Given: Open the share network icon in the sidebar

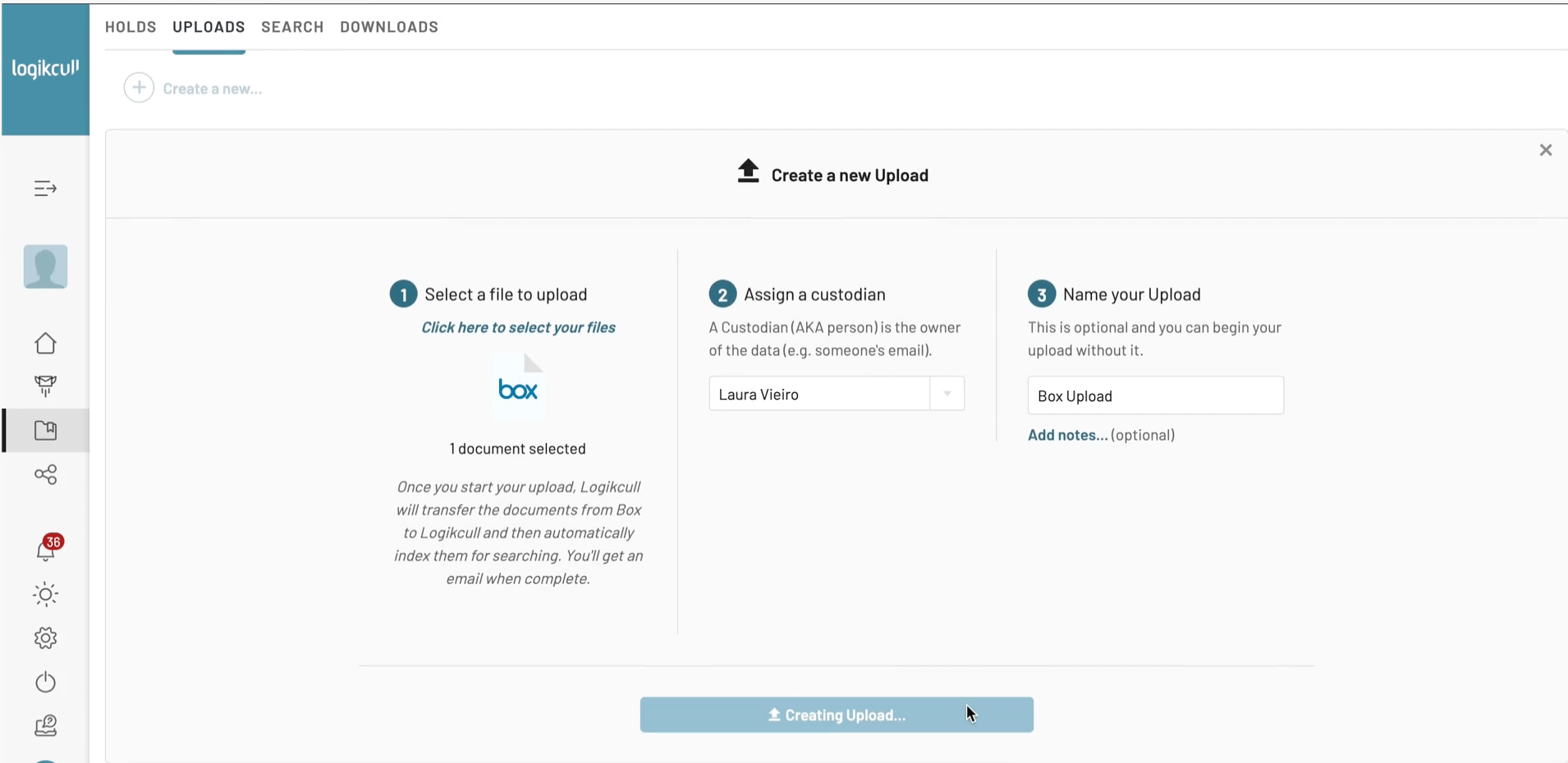Looking at the screenshot, I should coord(45,474).
